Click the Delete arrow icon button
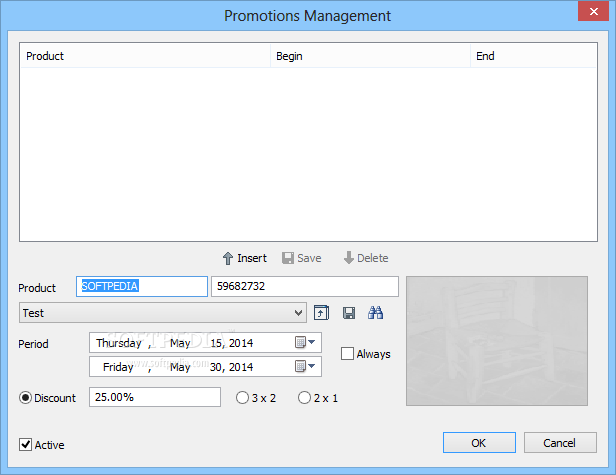Viewport: 616px width, 475px height. pyautogui.click(x=365, y=258)
